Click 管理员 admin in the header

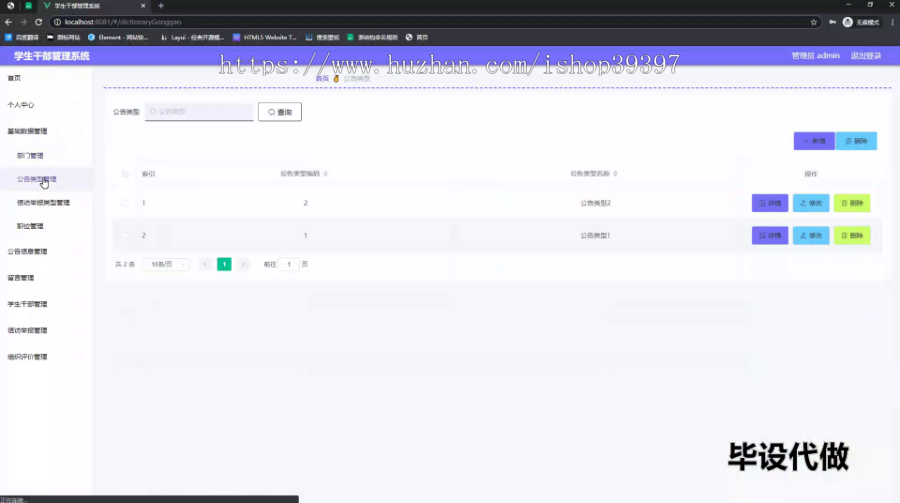coord(815,56)
